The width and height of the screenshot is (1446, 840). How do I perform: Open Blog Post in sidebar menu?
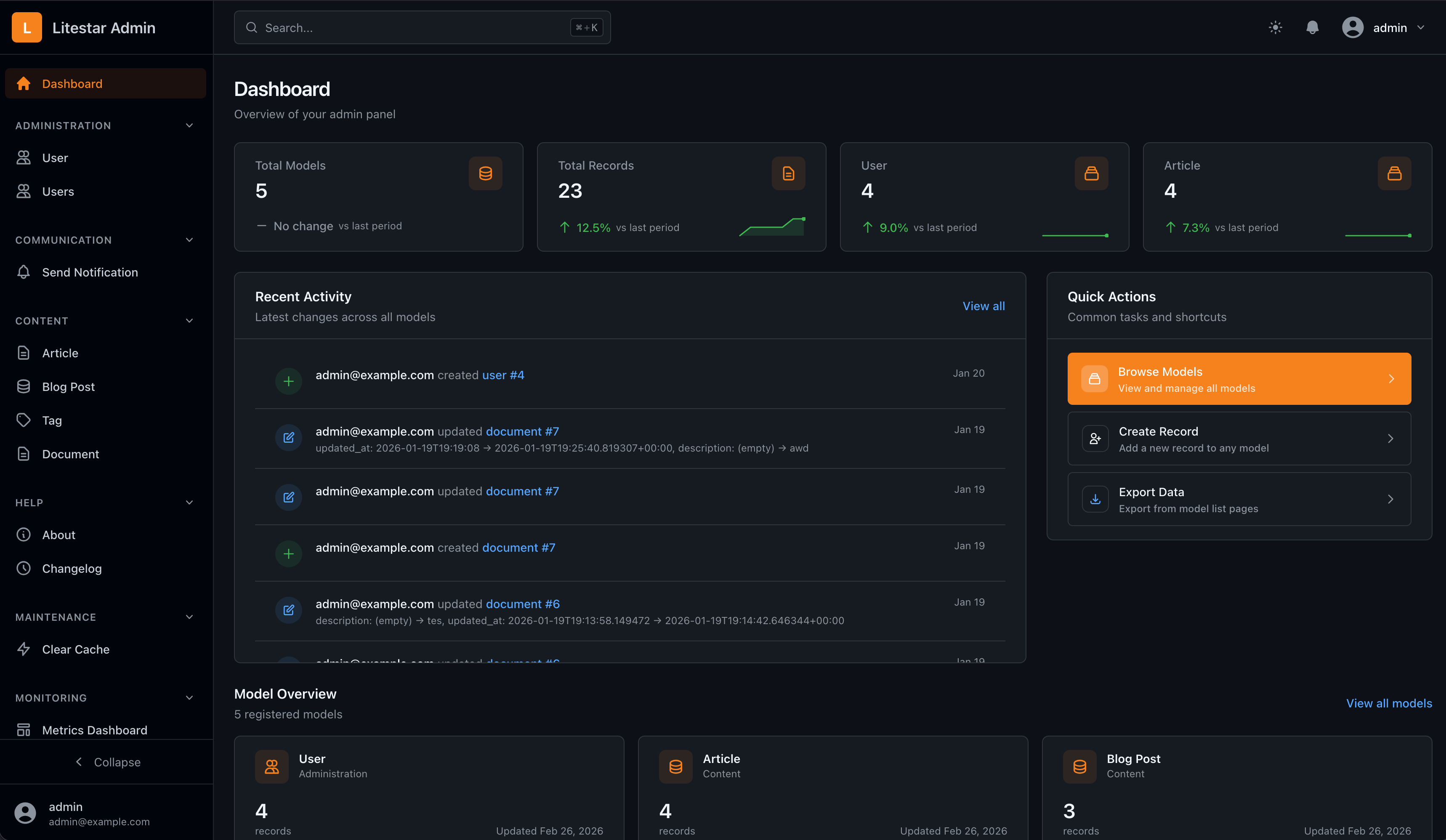[x=68, y=387]
